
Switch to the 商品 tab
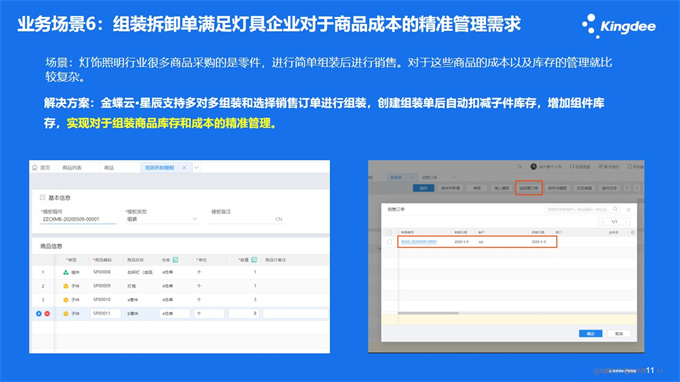pos(109,167)
